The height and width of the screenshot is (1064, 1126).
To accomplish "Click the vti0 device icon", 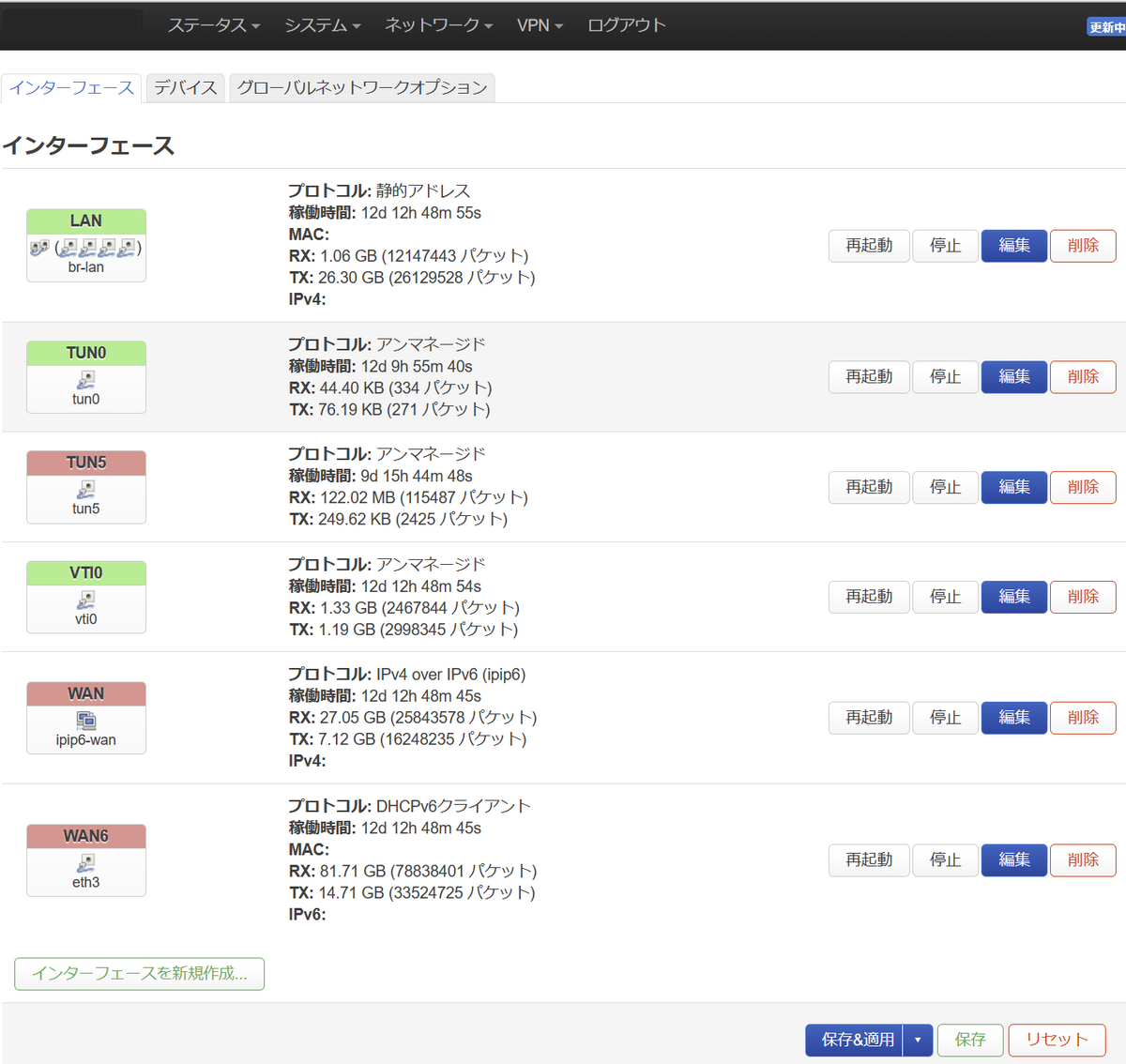I will click(86, 600).
